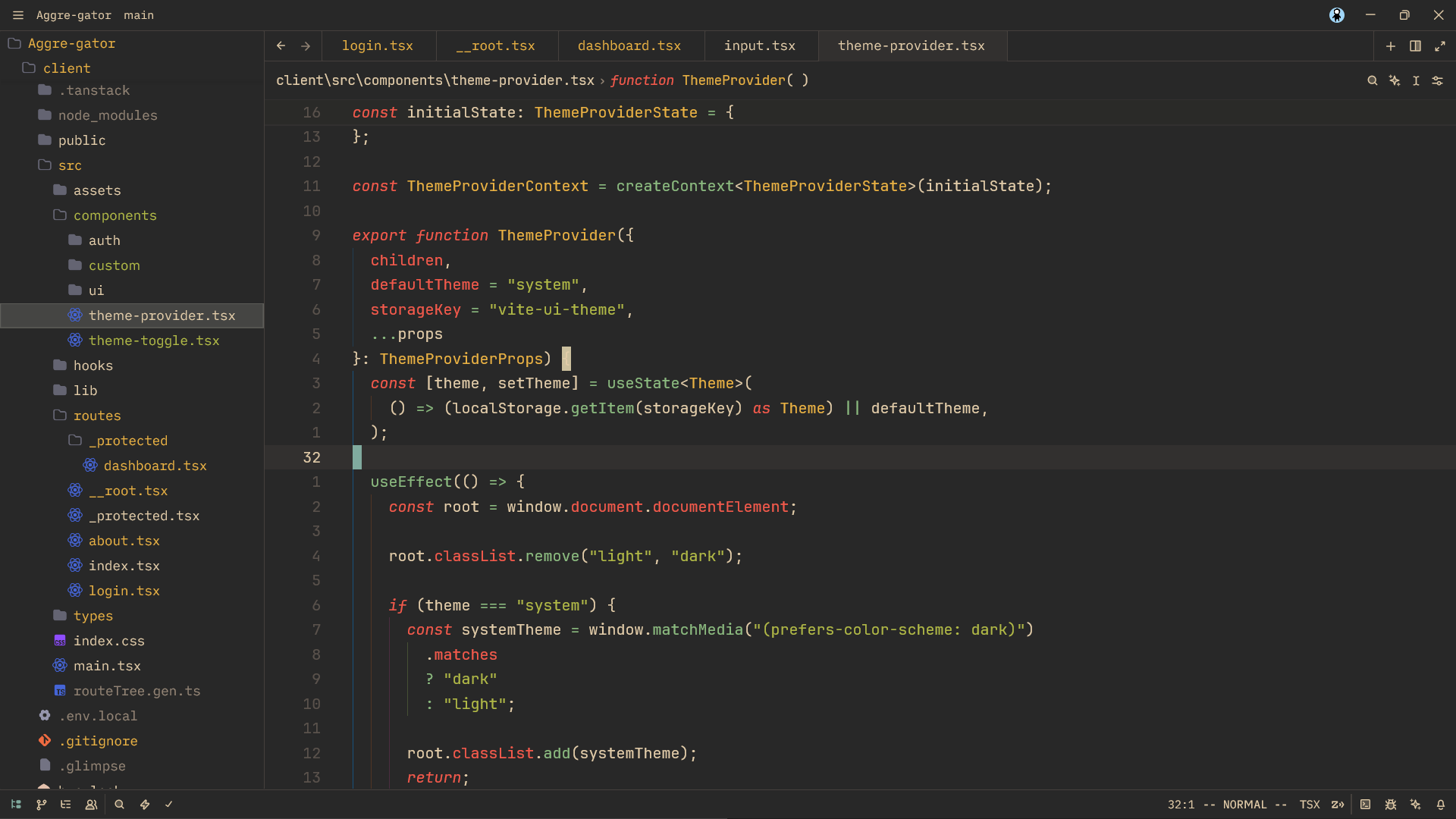Click the new tab plus icon
Screen dimensions: 1456x819
(x=1391, y=46)
